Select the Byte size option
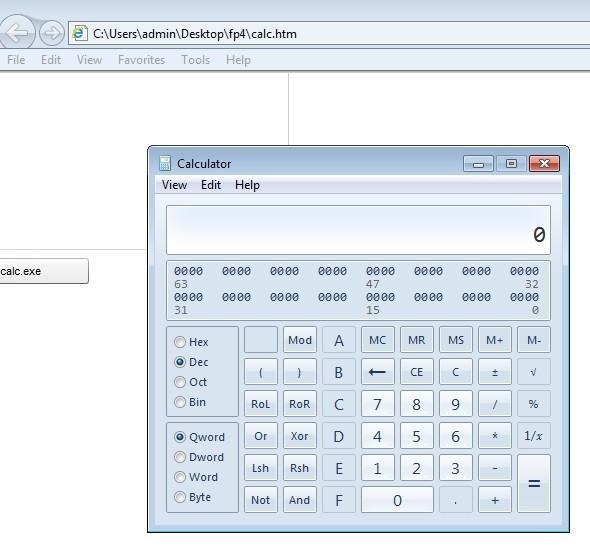 (180, 497)
